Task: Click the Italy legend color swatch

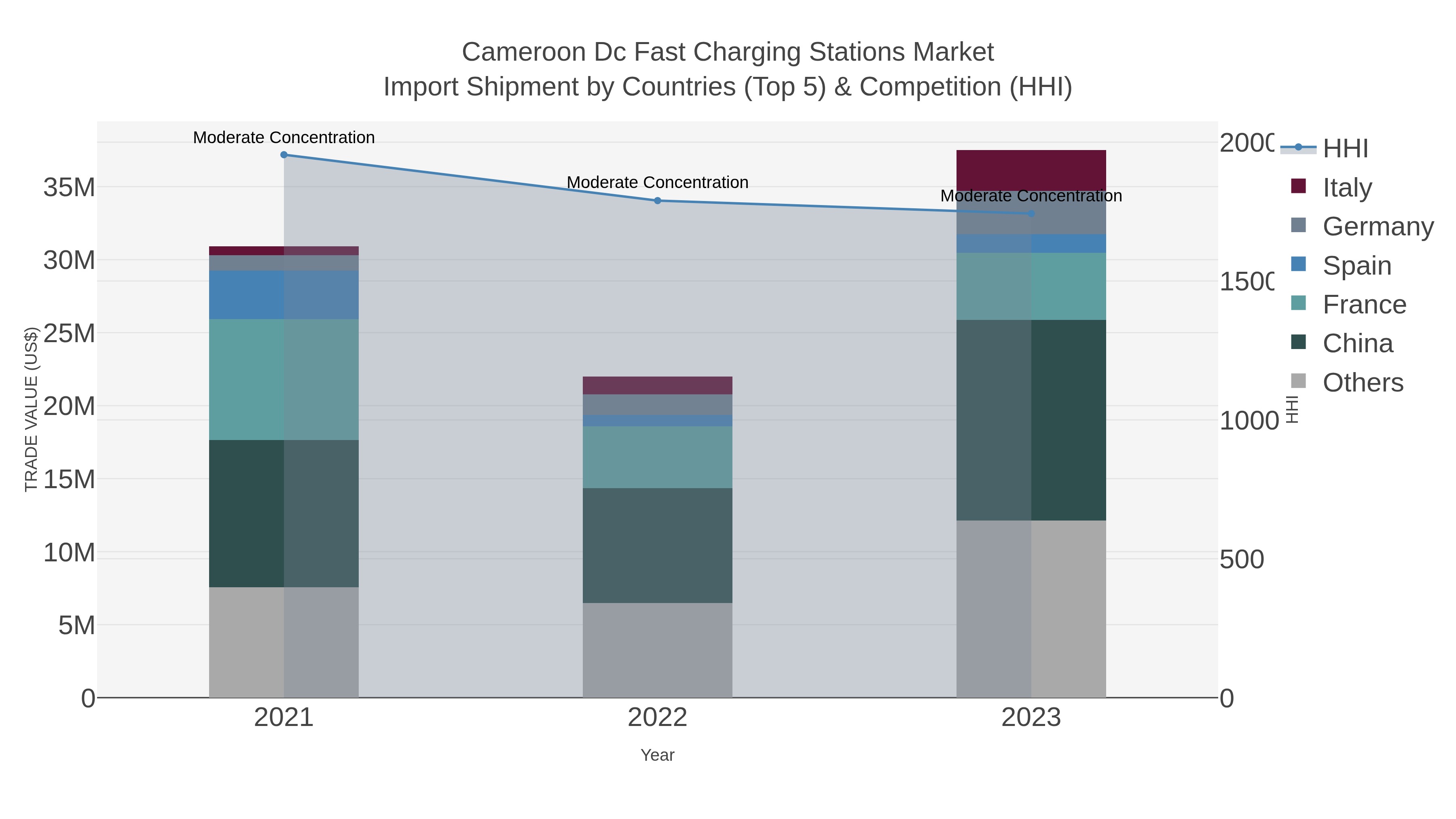Action: coord(1299,186)
